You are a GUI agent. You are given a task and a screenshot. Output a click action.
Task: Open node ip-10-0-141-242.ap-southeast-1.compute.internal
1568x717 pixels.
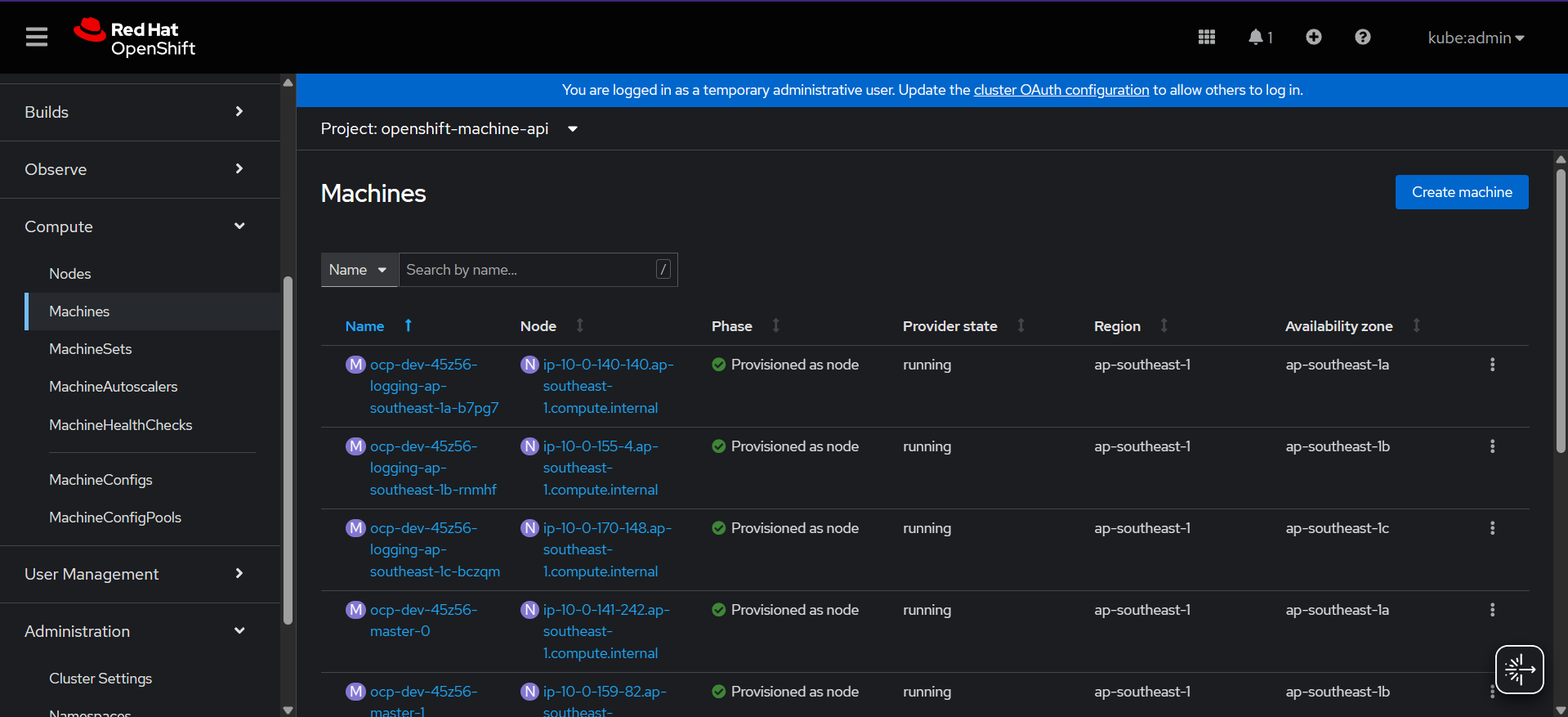606,631
